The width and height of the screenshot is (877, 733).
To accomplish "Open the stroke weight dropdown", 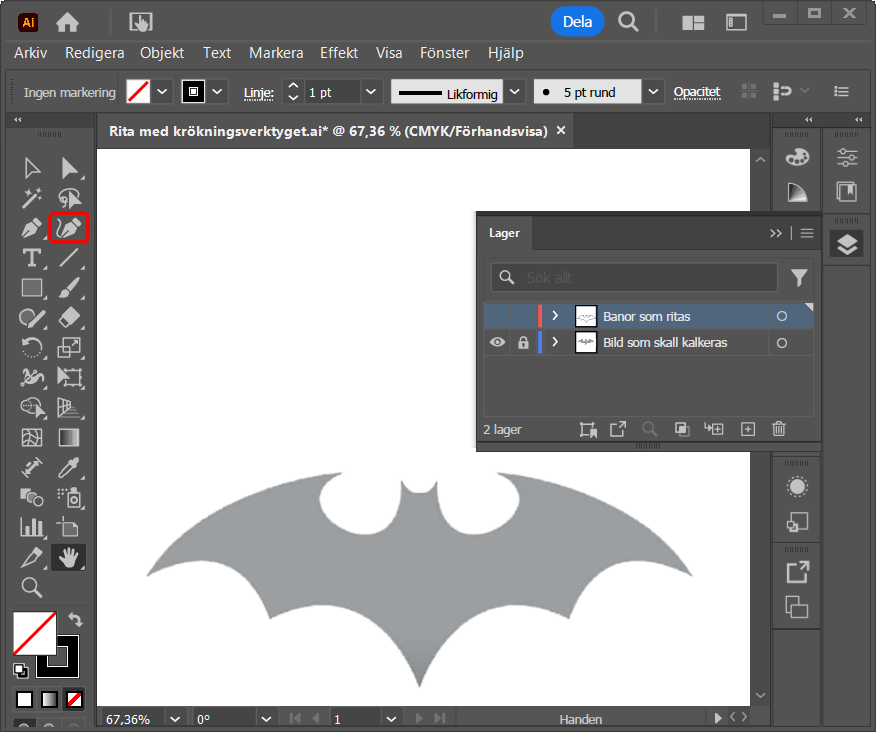I will pos(371,92).
